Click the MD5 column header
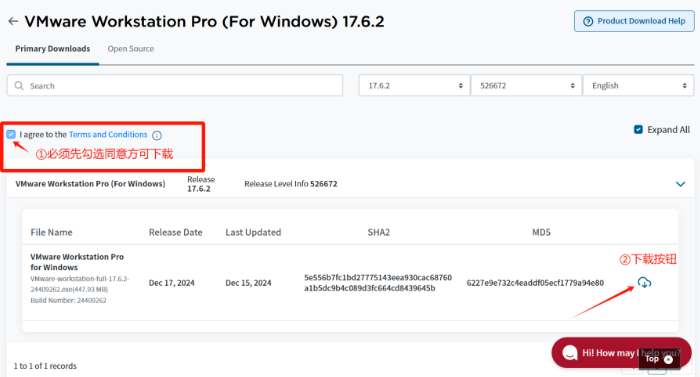Image resolution: width=700 pixels, height=377 pixels. point(542,232)
